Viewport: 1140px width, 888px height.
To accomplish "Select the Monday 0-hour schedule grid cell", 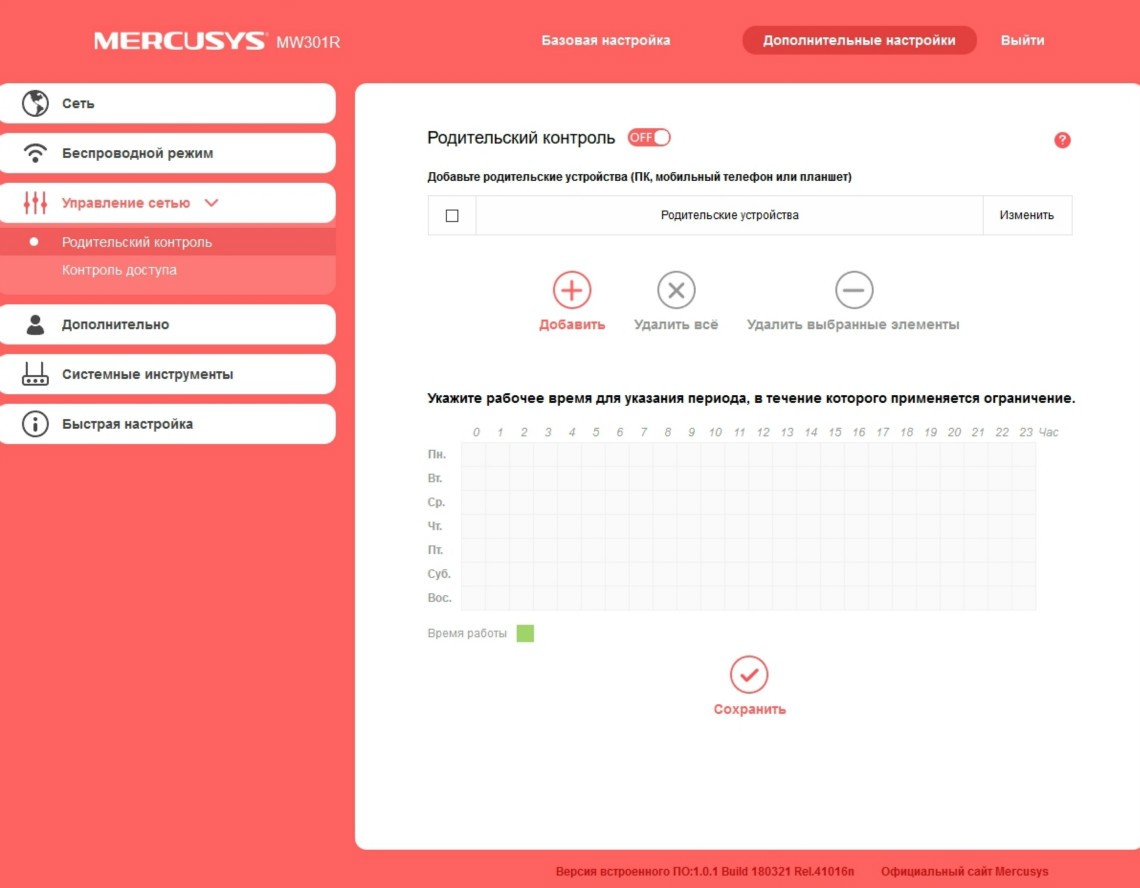I will pyautogui.click(x=474, y=455).
